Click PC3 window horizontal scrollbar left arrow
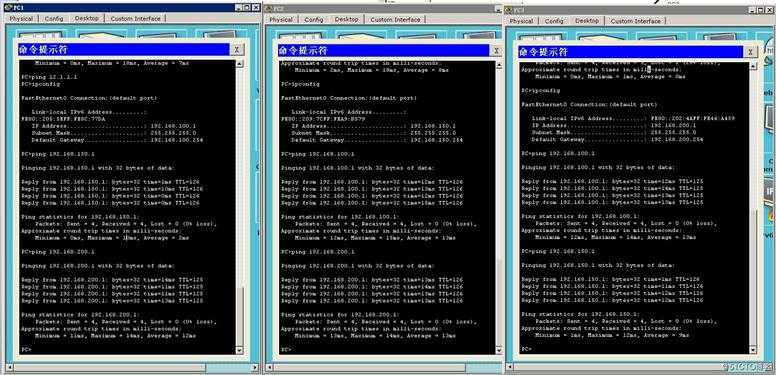The height and width of the screenshot is (375, 776). pos(509,368)
